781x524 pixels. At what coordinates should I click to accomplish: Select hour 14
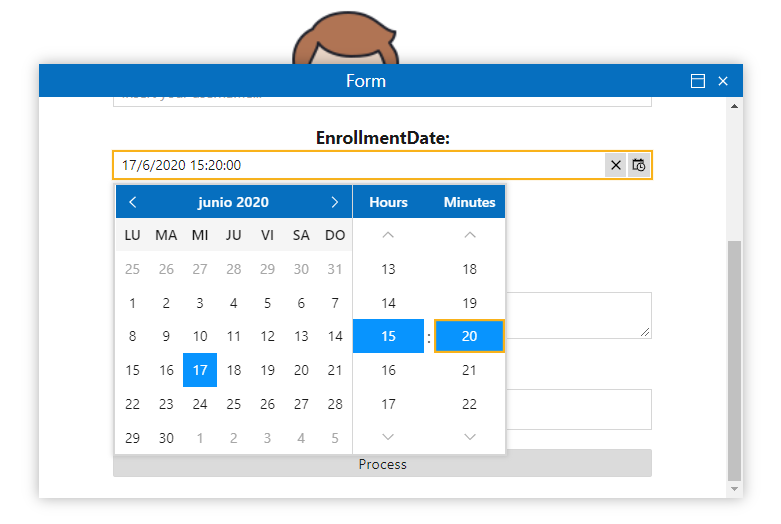(x=388, y=303)
